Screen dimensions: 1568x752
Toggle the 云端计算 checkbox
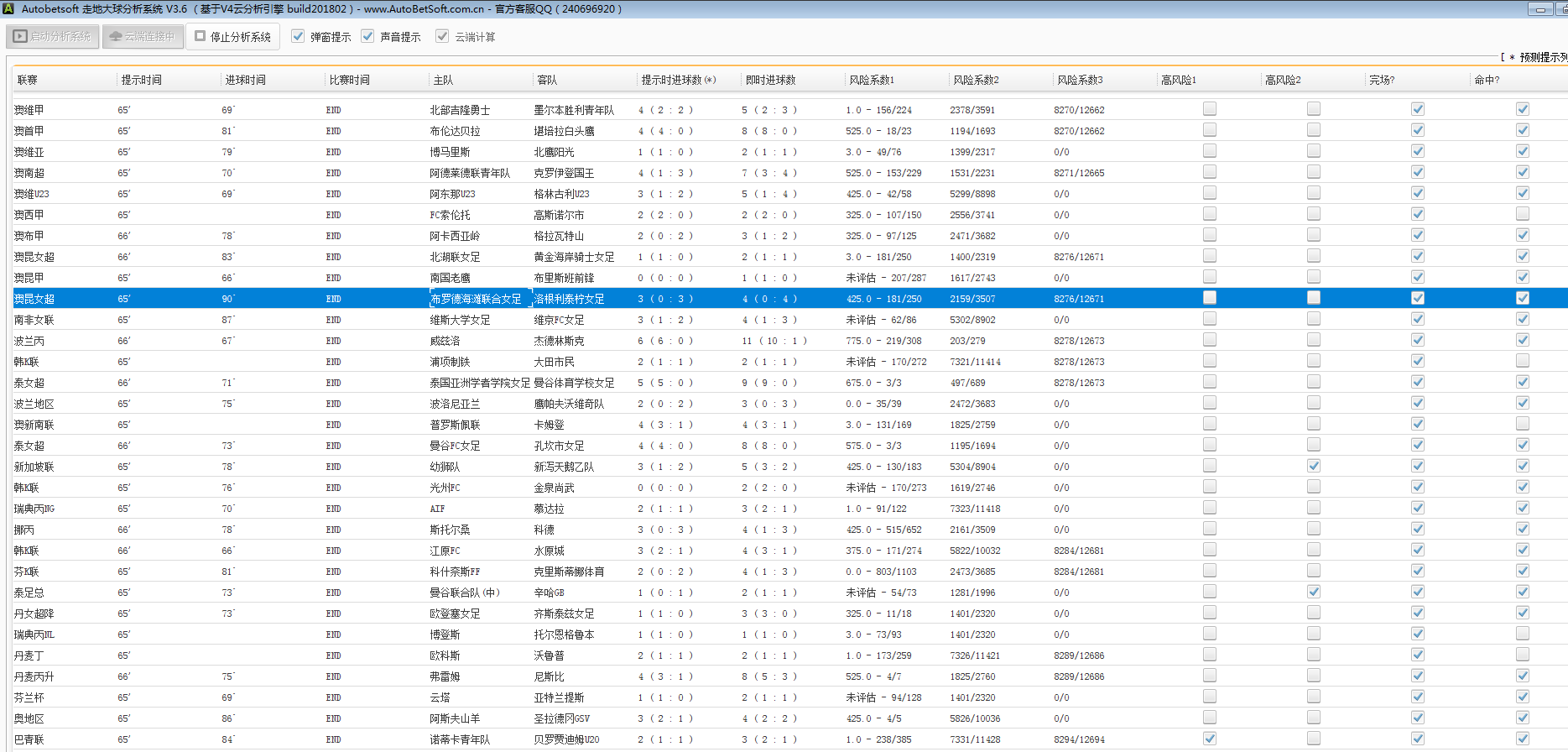click(442, 37)
